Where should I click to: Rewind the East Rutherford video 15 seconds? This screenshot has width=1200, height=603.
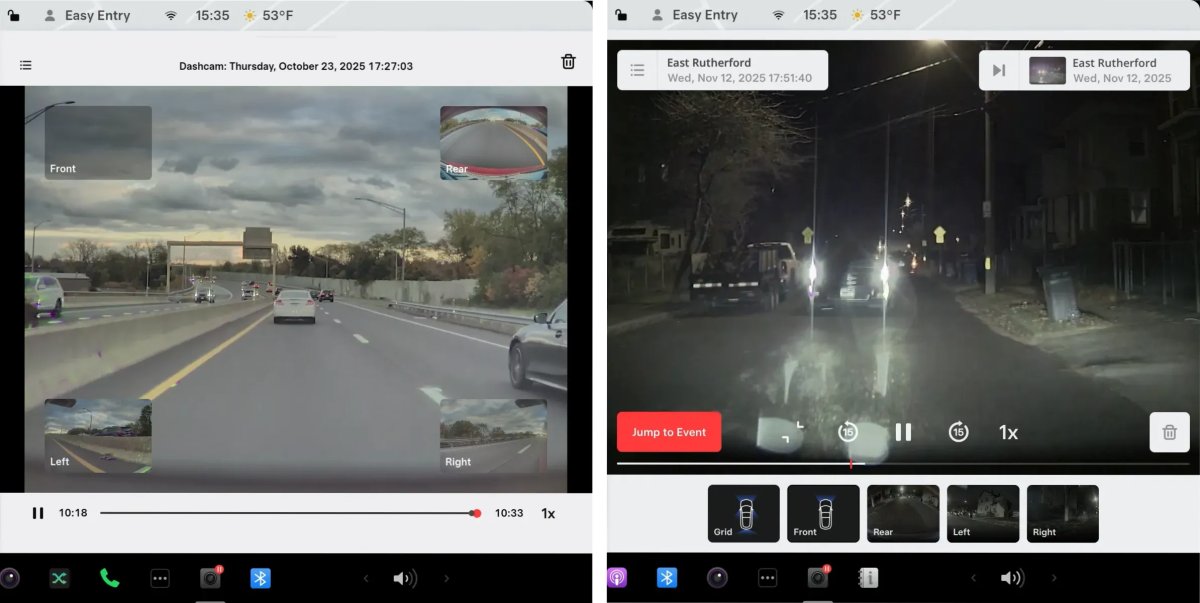tap(848, 432)
